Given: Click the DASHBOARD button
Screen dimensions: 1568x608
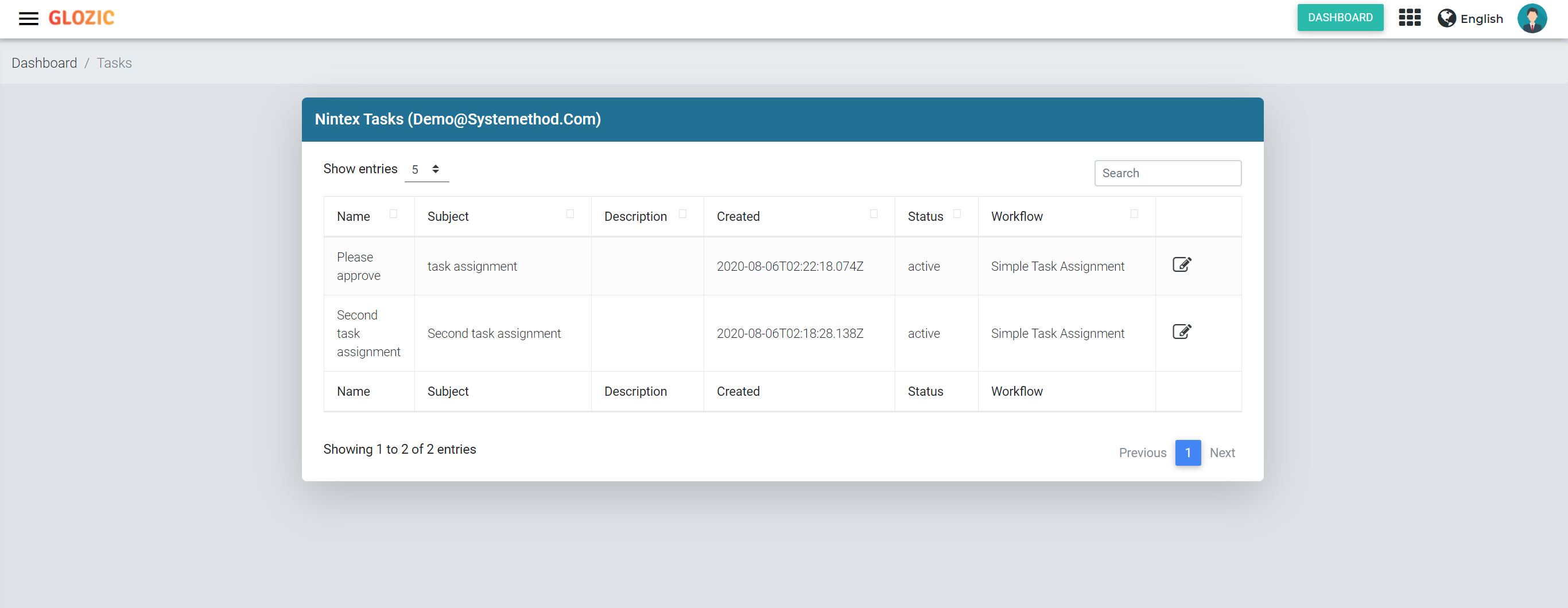Looking at the screenshot, I should point(1340,18).
